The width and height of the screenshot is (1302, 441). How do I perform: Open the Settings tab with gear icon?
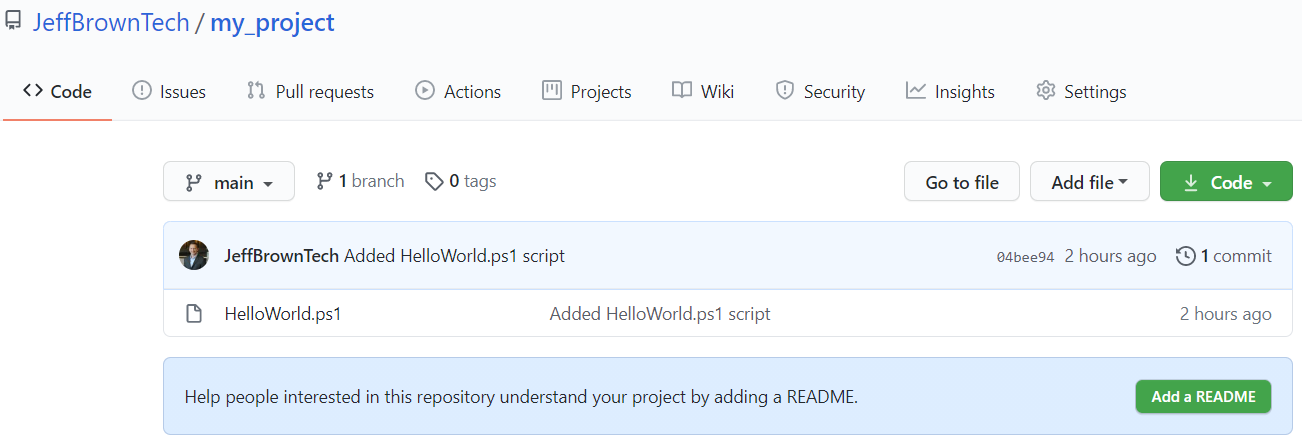click(x=1081, y=92)
